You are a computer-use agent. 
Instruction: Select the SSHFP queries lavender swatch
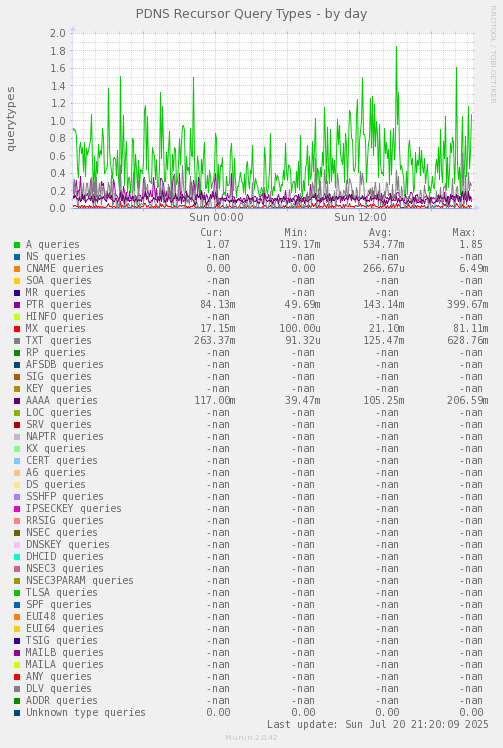(x=17, y=497)
